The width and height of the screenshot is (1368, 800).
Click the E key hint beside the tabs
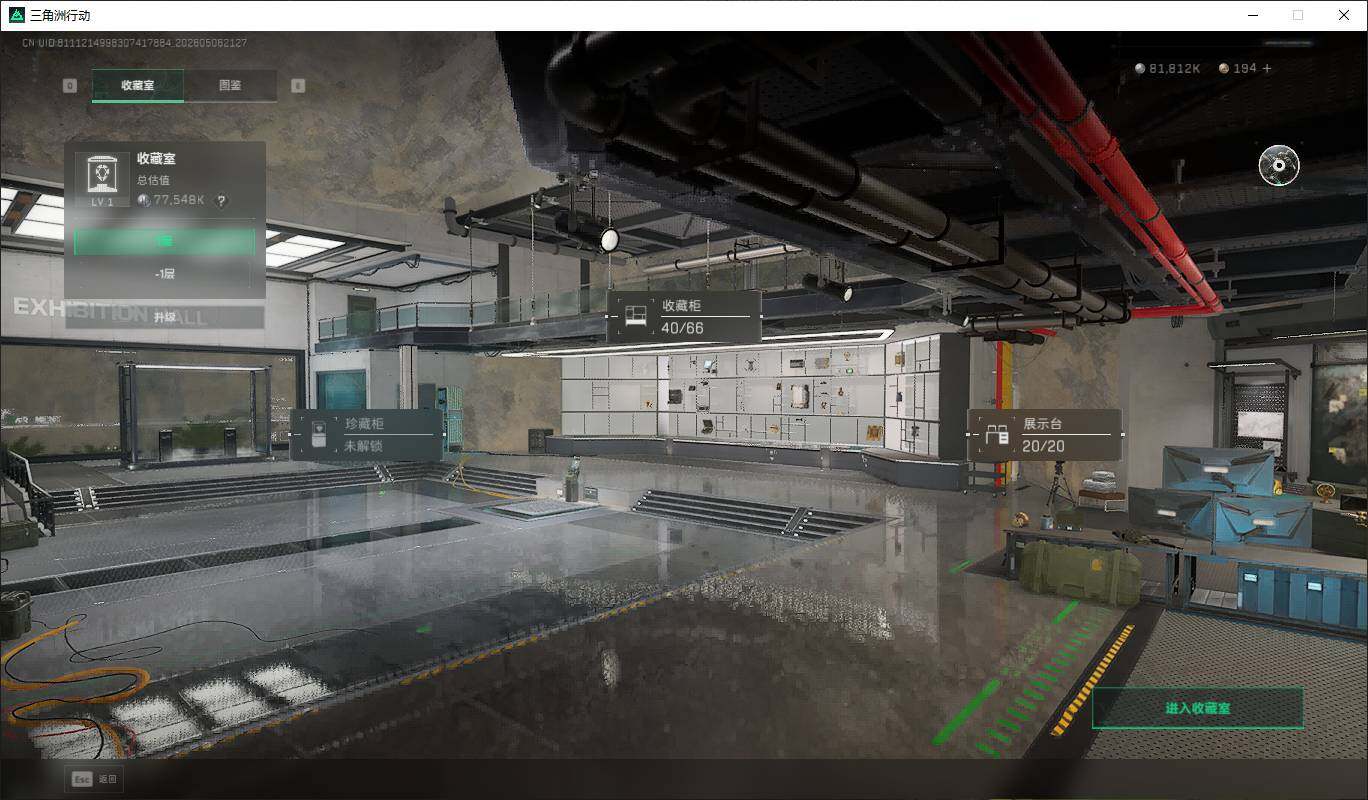pyautogui.click(x=298, y=86)
